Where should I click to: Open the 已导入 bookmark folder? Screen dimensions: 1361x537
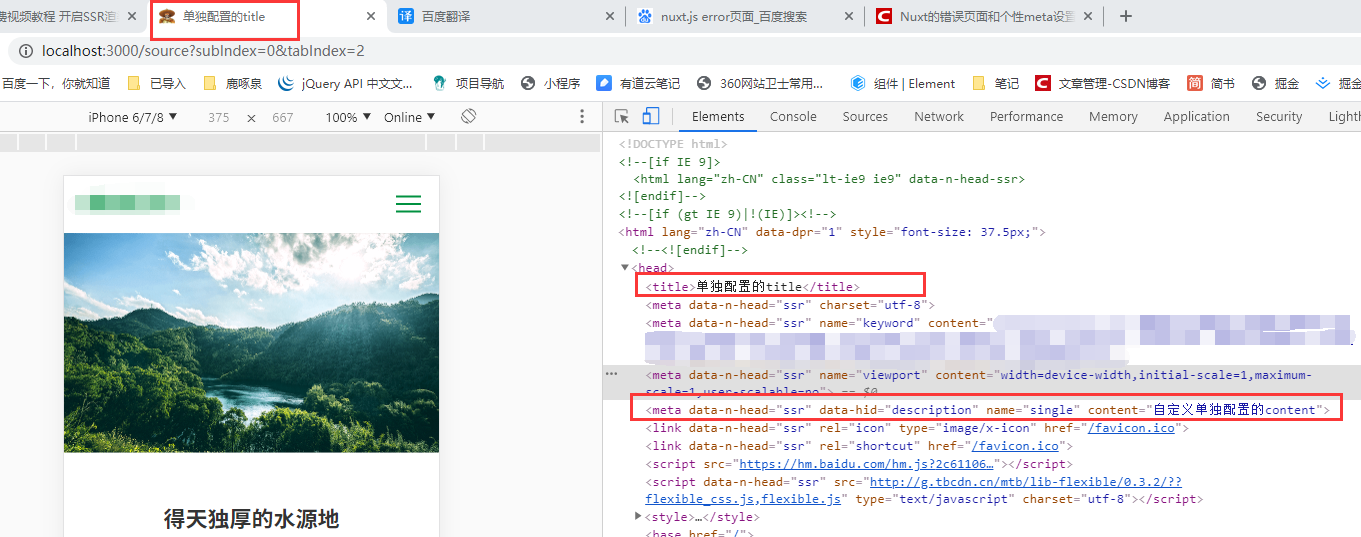[x=157, y=83]
